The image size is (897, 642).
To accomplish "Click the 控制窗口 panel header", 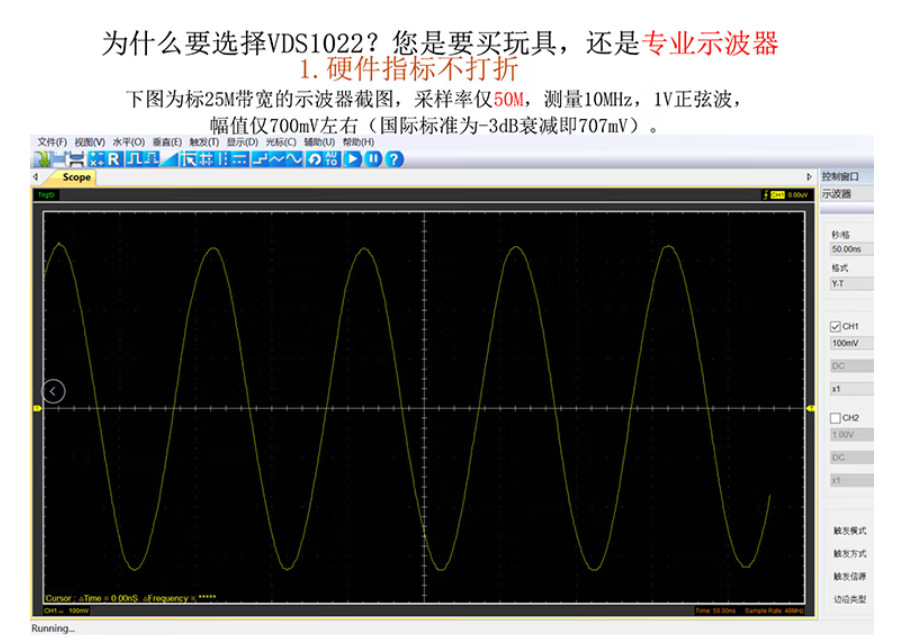I will coord(840,176).
